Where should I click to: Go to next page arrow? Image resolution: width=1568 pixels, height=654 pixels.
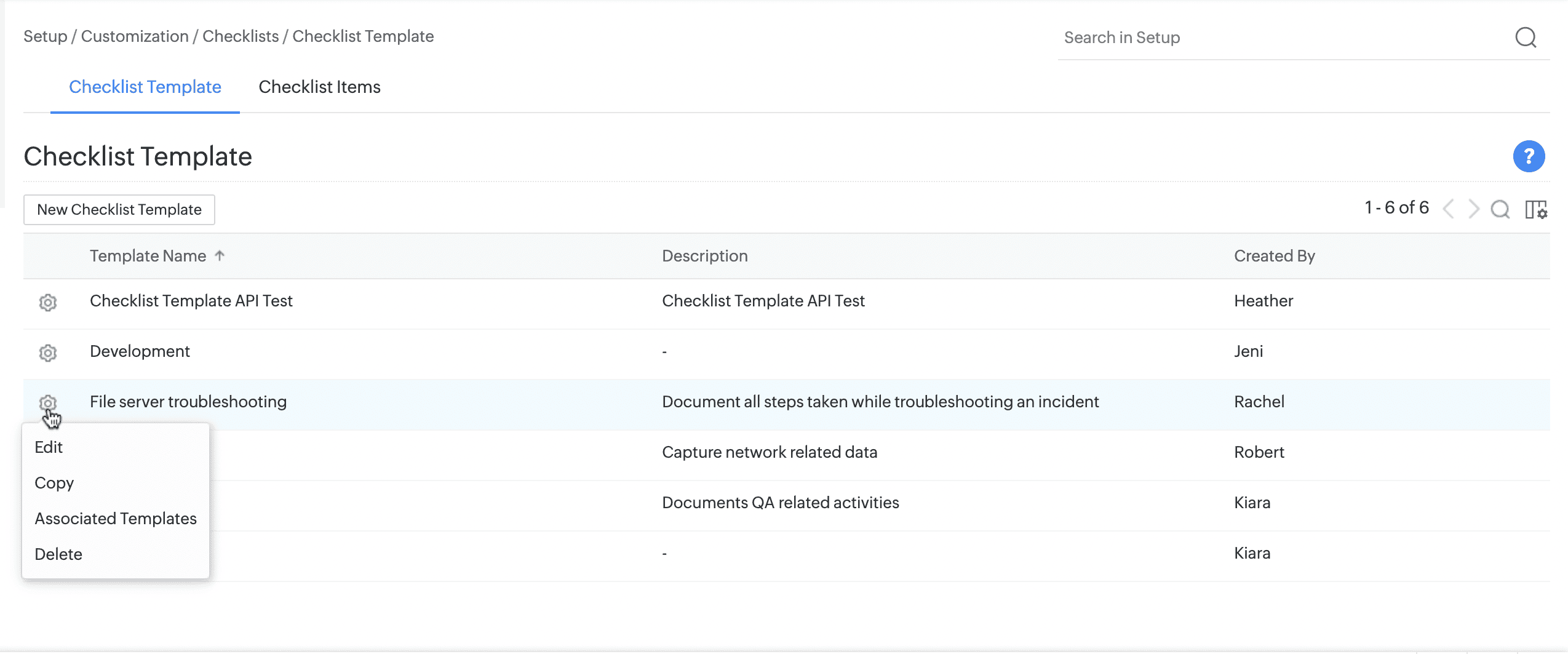click(x=1473, y=209)
